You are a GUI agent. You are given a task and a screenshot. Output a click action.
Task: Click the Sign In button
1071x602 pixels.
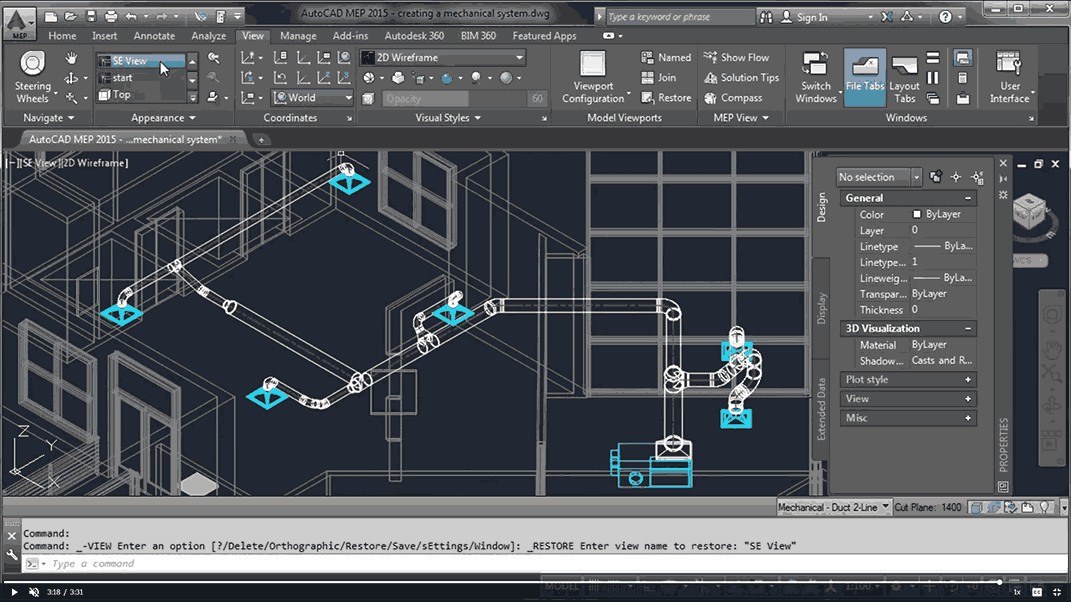(812, 17)
